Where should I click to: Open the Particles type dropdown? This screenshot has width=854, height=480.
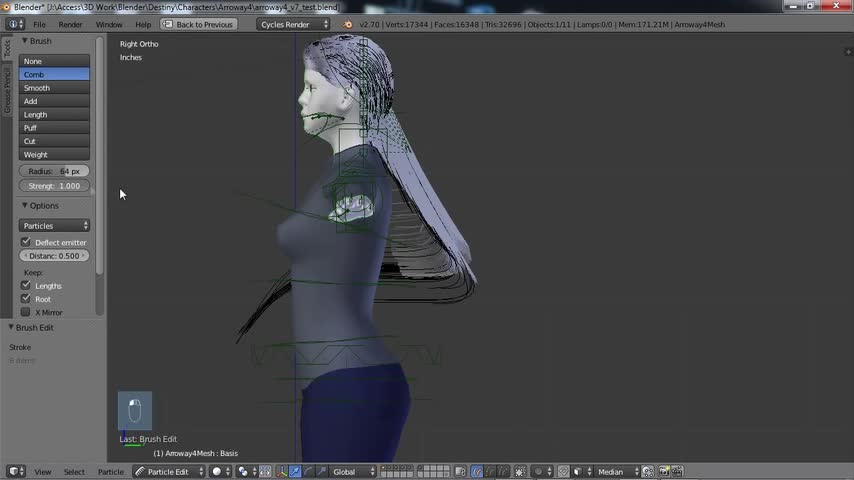(54, 226)
